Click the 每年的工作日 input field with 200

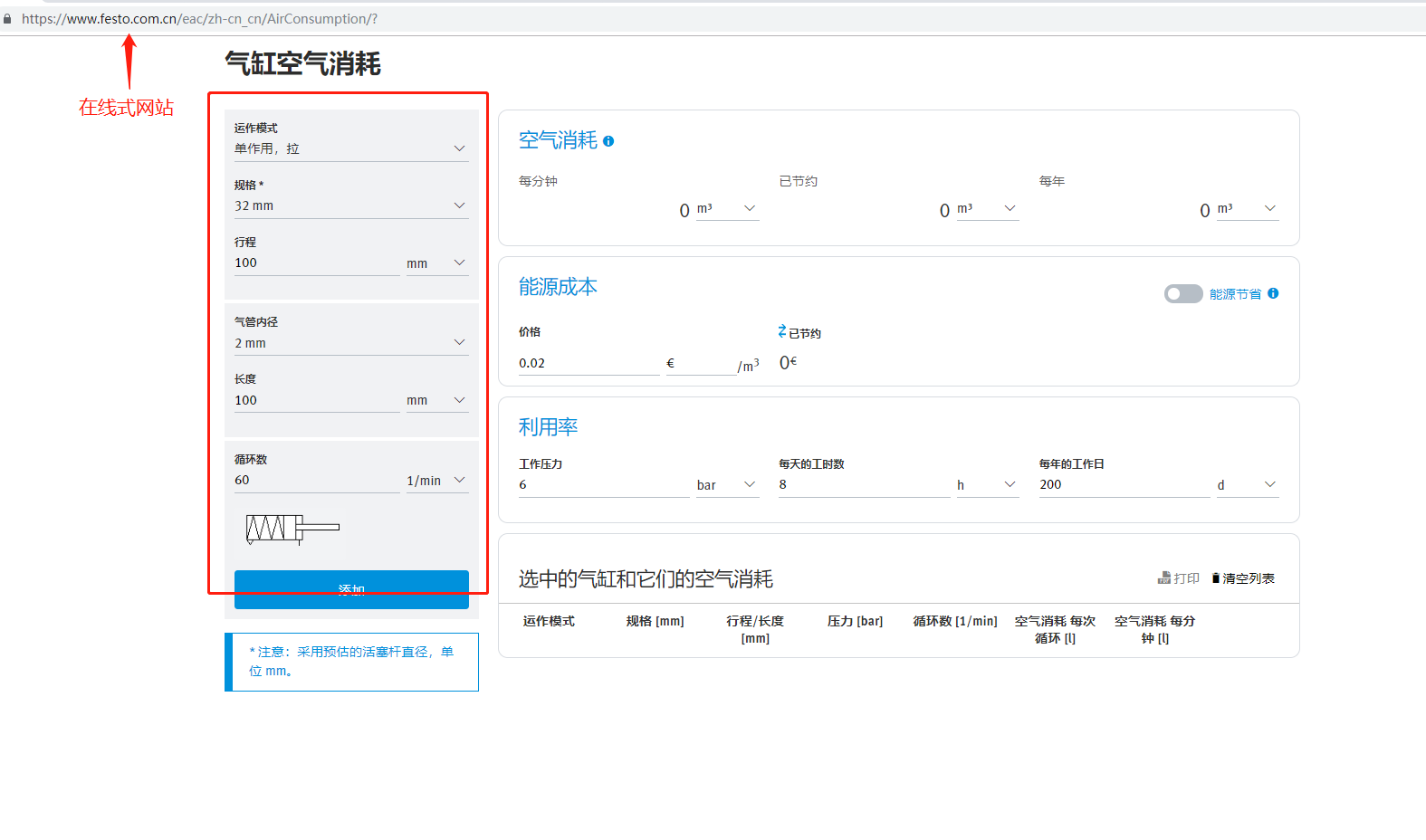[x=1125, y=485]
